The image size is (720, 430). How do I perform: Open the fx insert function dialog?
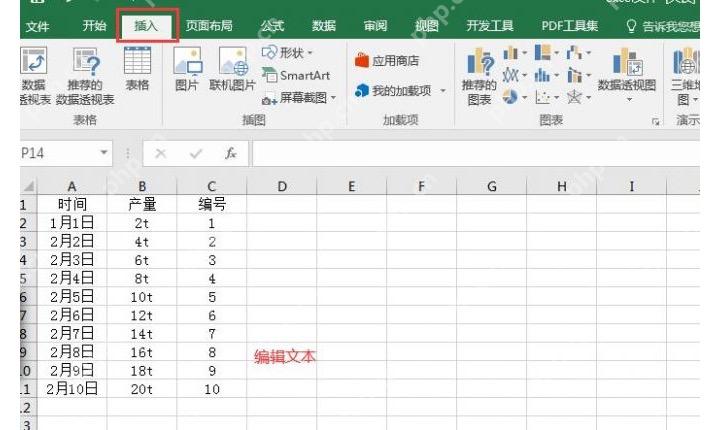coord(231,153)
